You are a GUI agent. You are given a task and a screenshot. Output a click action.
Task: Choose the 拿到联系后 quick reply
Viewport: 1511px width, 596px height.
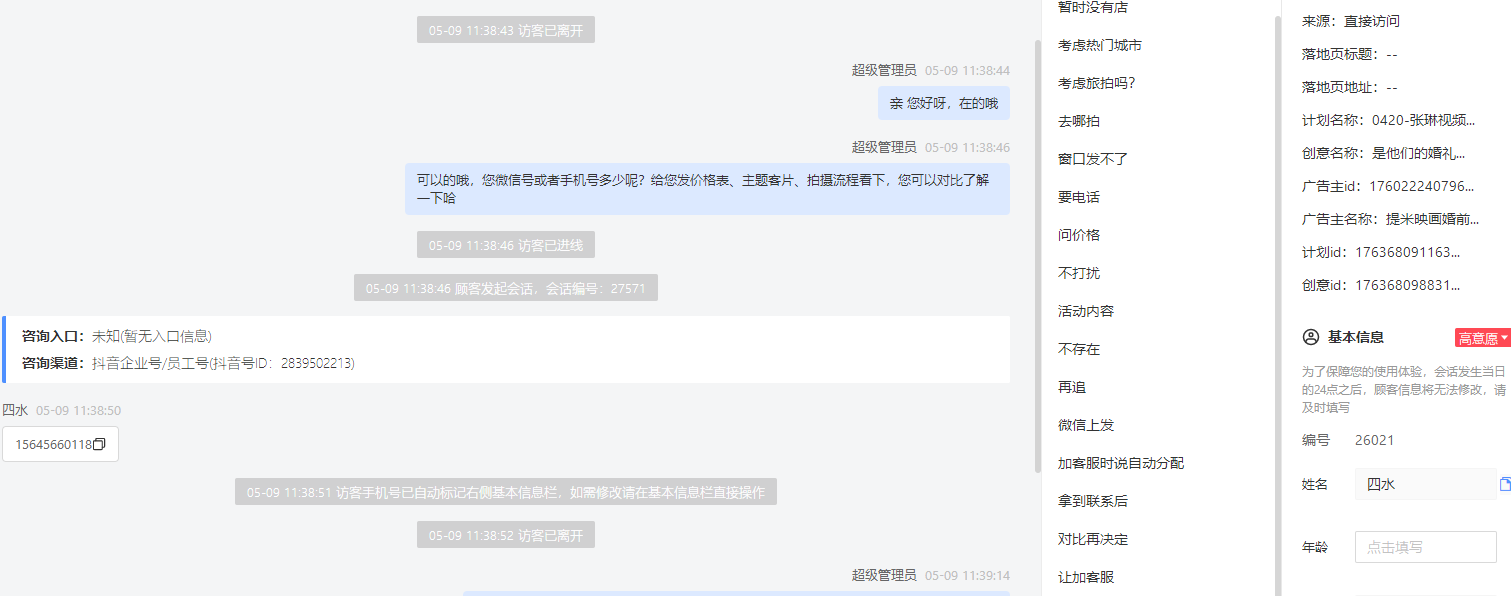point(1093,501)
